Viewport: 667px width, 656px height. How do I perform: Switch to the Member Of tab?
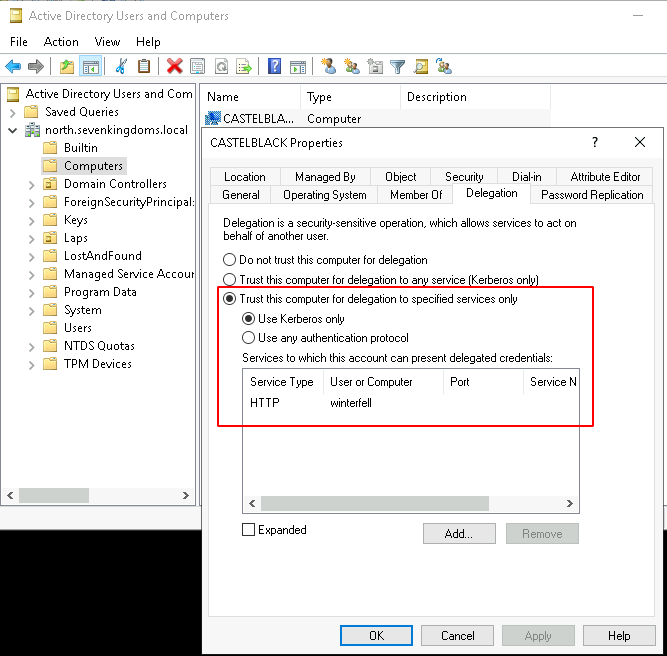click(415, 195)
